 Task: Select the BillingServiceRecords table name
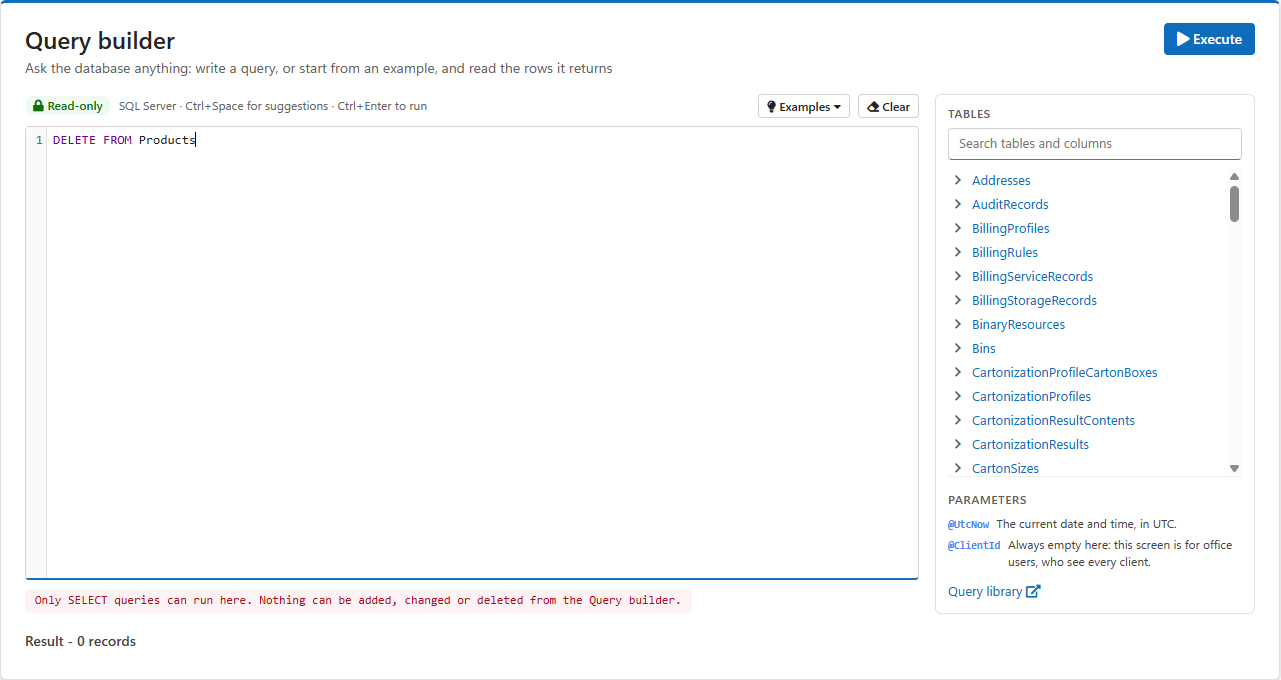click(x=1032, y=277)
